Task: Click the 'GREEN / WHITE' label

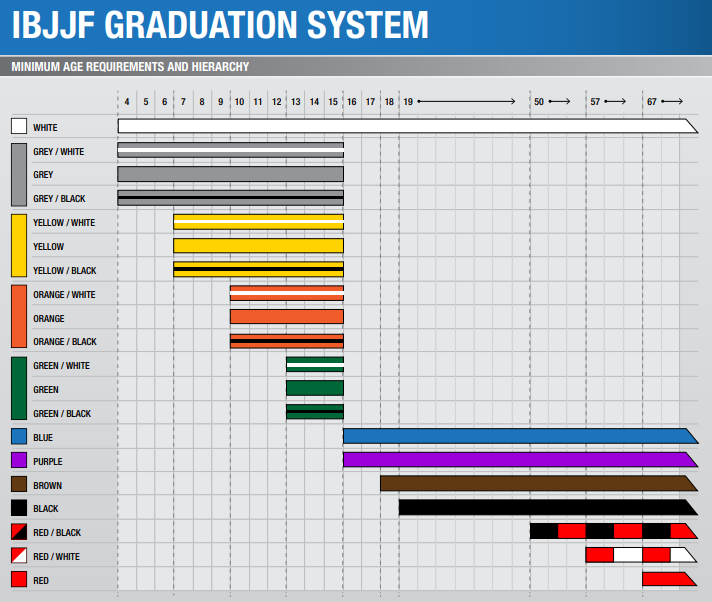Action: (61, 366)
